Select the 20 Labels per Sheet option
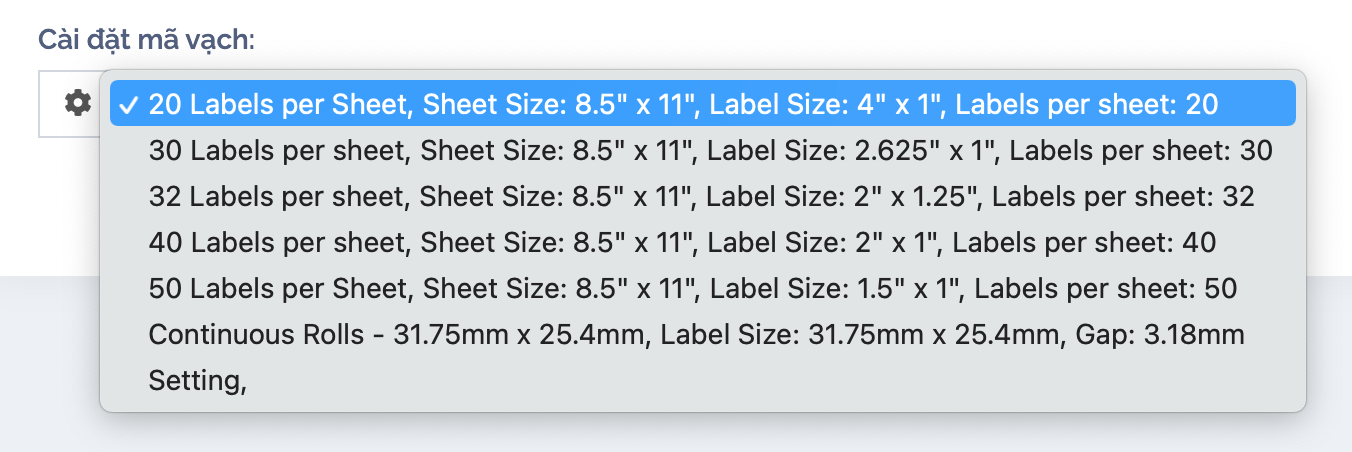Image resolution: width=1352 pixels, height=452 pixels. pos(683,104)
